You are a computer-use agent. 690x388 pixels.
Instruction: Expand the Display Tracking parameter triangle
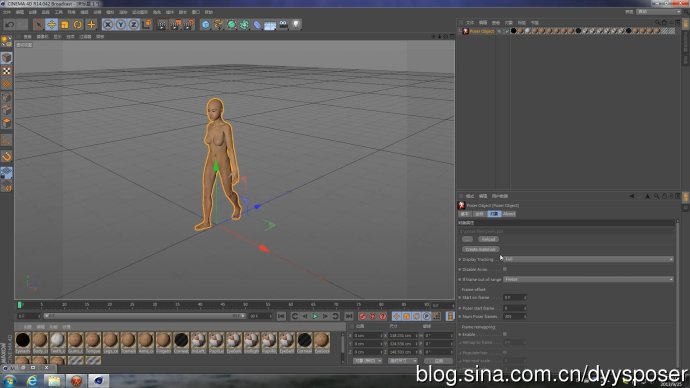[460, 260]
